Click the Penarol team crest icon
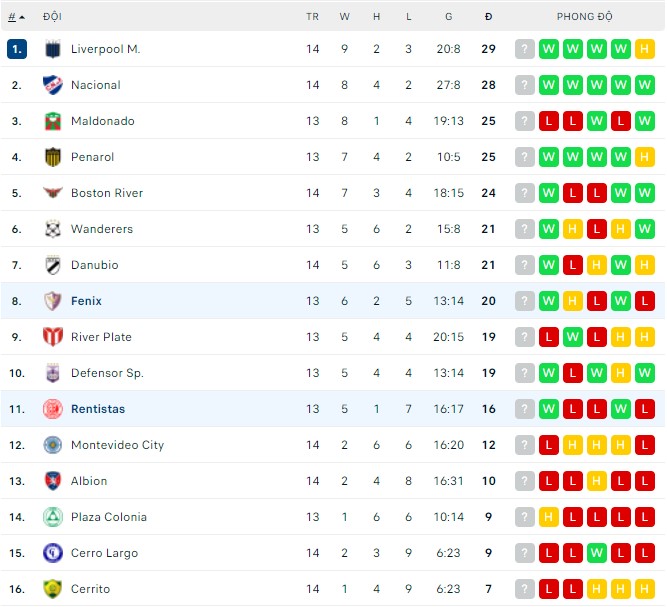Screen dimensions: 667x607 pos(53,157)
